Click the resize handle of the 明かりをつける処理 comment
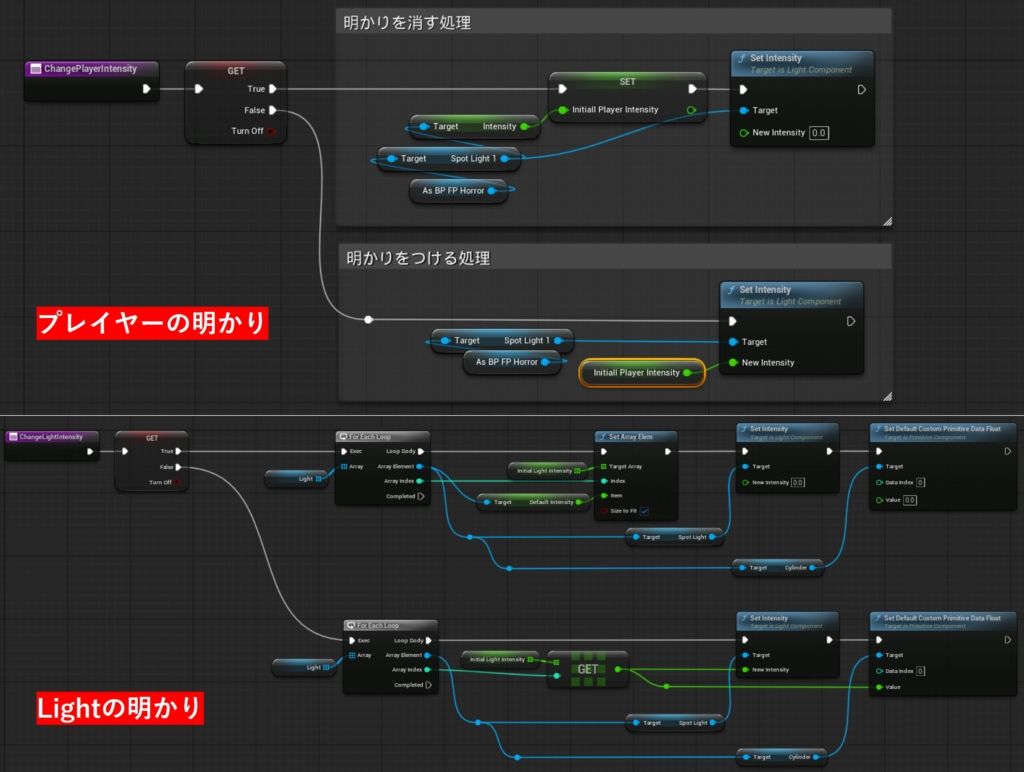This screenshot has width=1024, height=772. point(887,396)
